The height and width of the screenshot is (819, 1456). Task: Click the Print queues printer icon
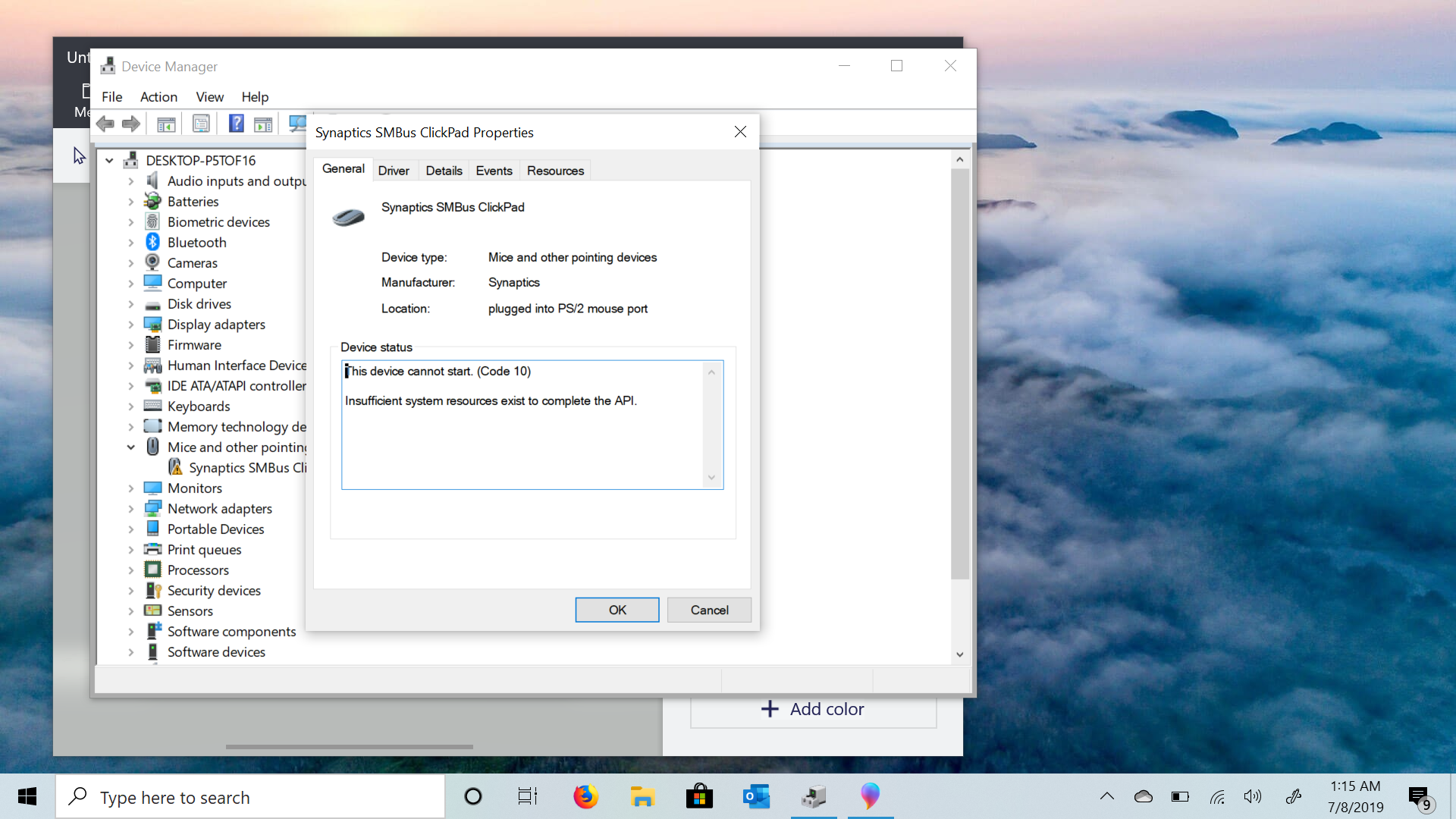[152, 549]
